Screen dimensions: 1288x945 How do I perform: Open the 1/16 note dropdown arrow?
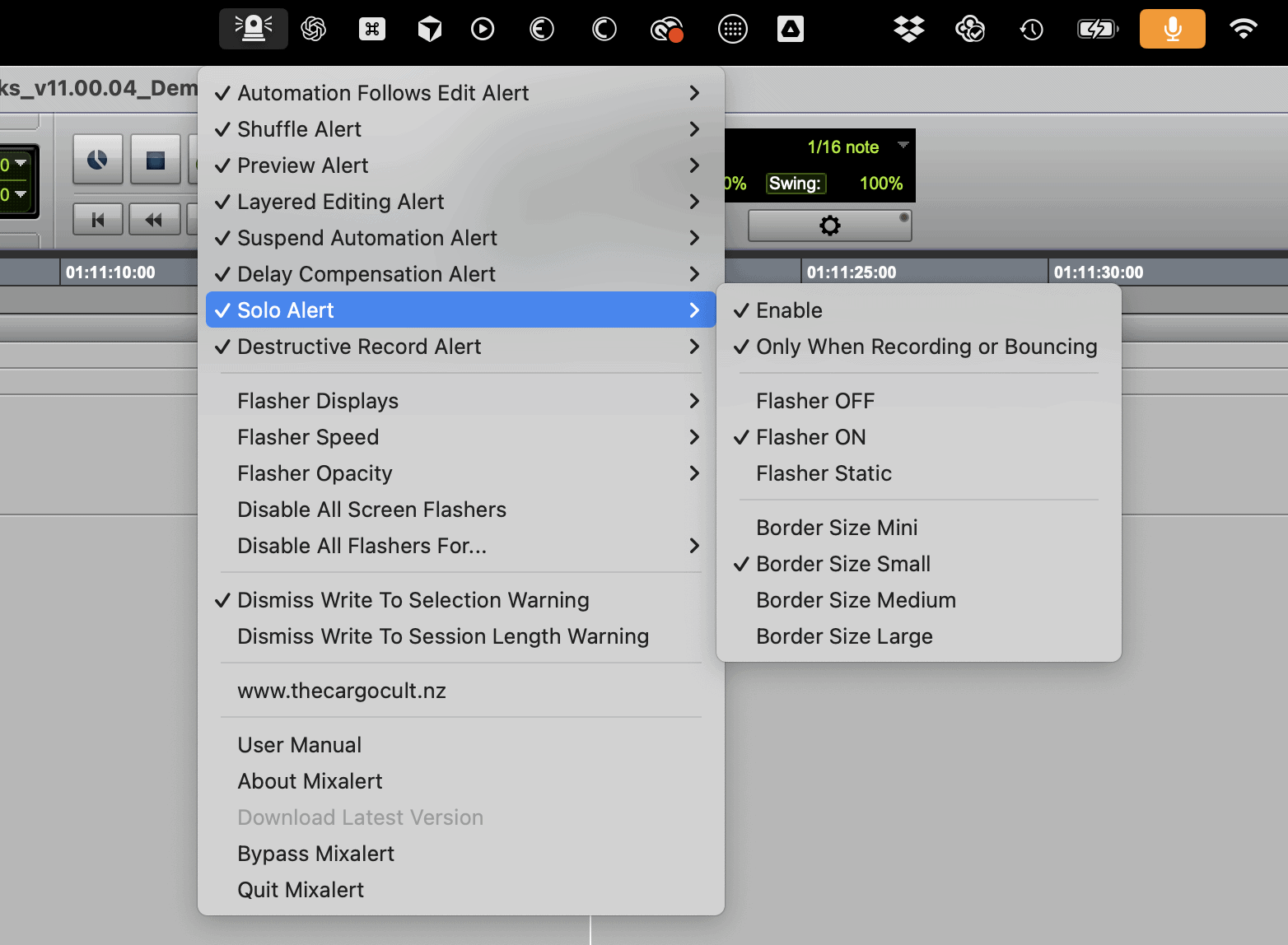(903, 146)
